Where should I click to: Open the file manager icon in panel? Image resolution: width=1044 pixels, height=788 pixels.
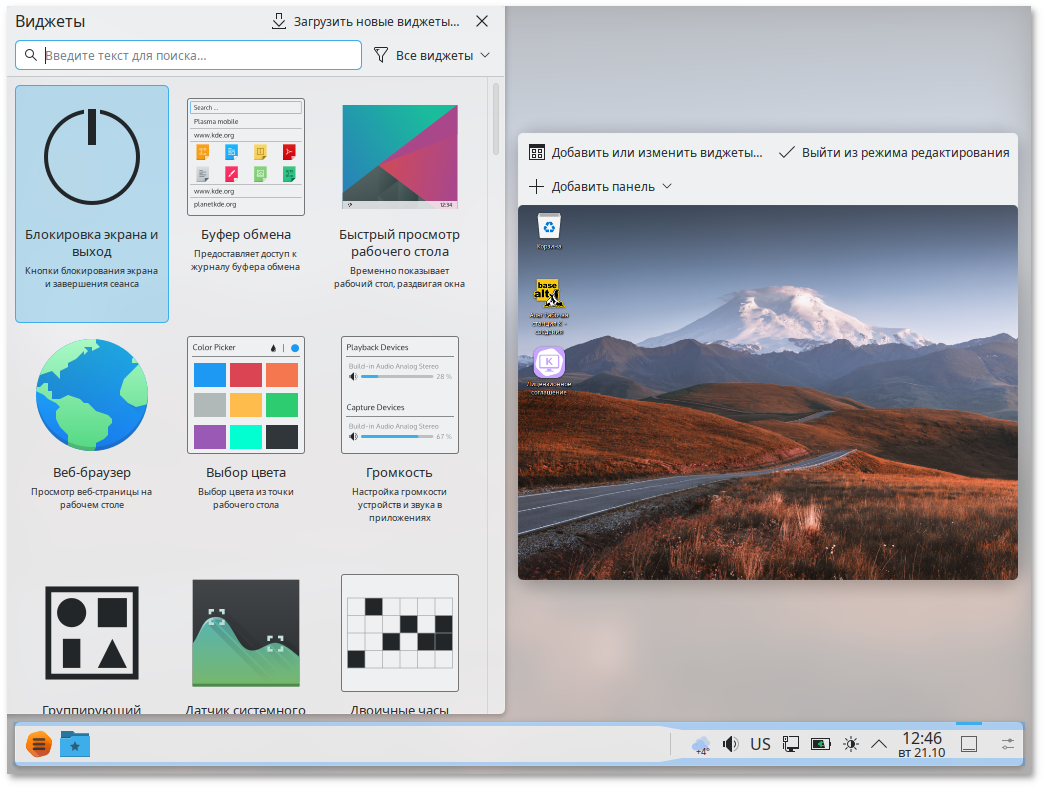[x=75, y=744]
